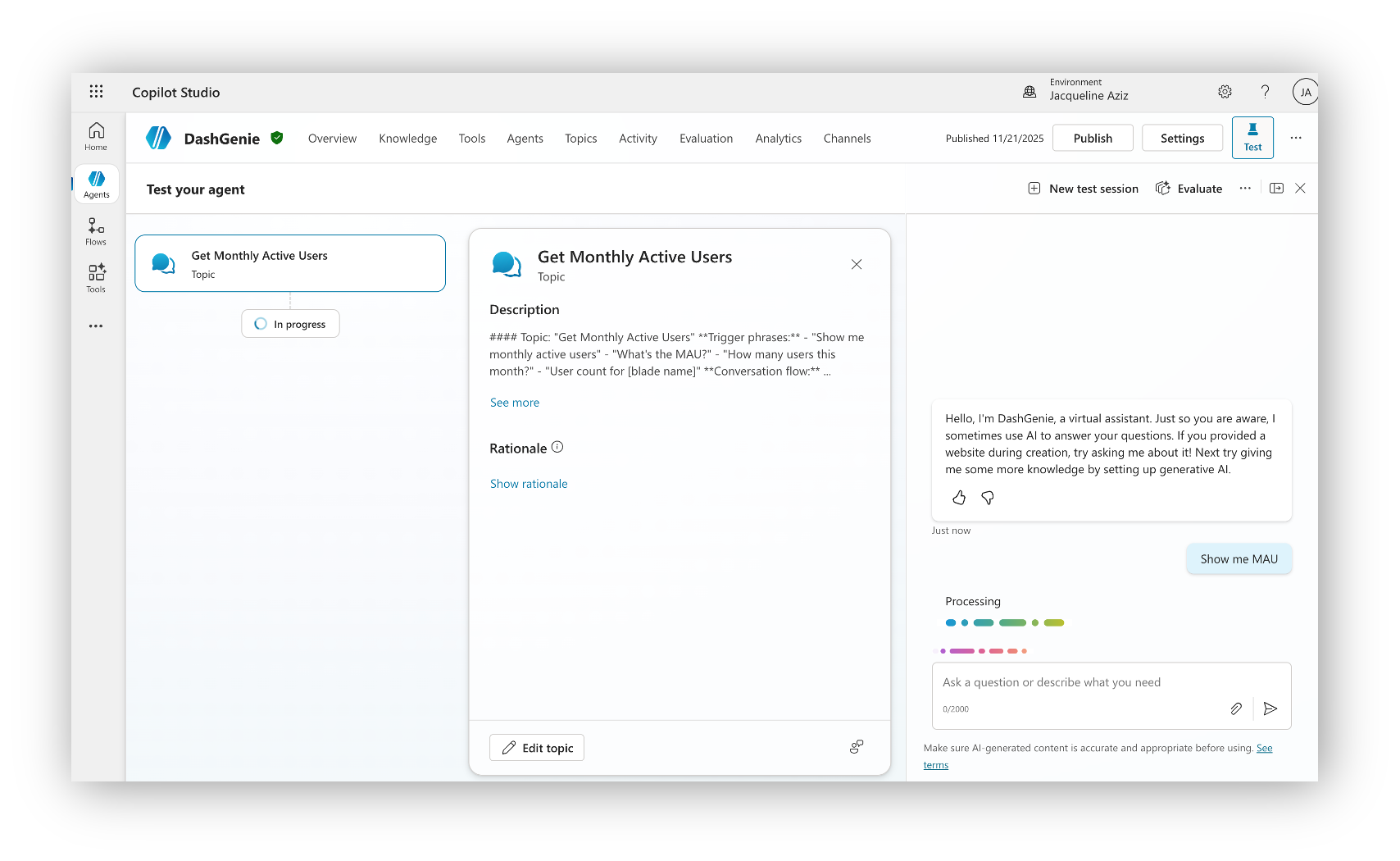
Task: Click the Show me MAU message bubble
Action: tap(1239, 559)
